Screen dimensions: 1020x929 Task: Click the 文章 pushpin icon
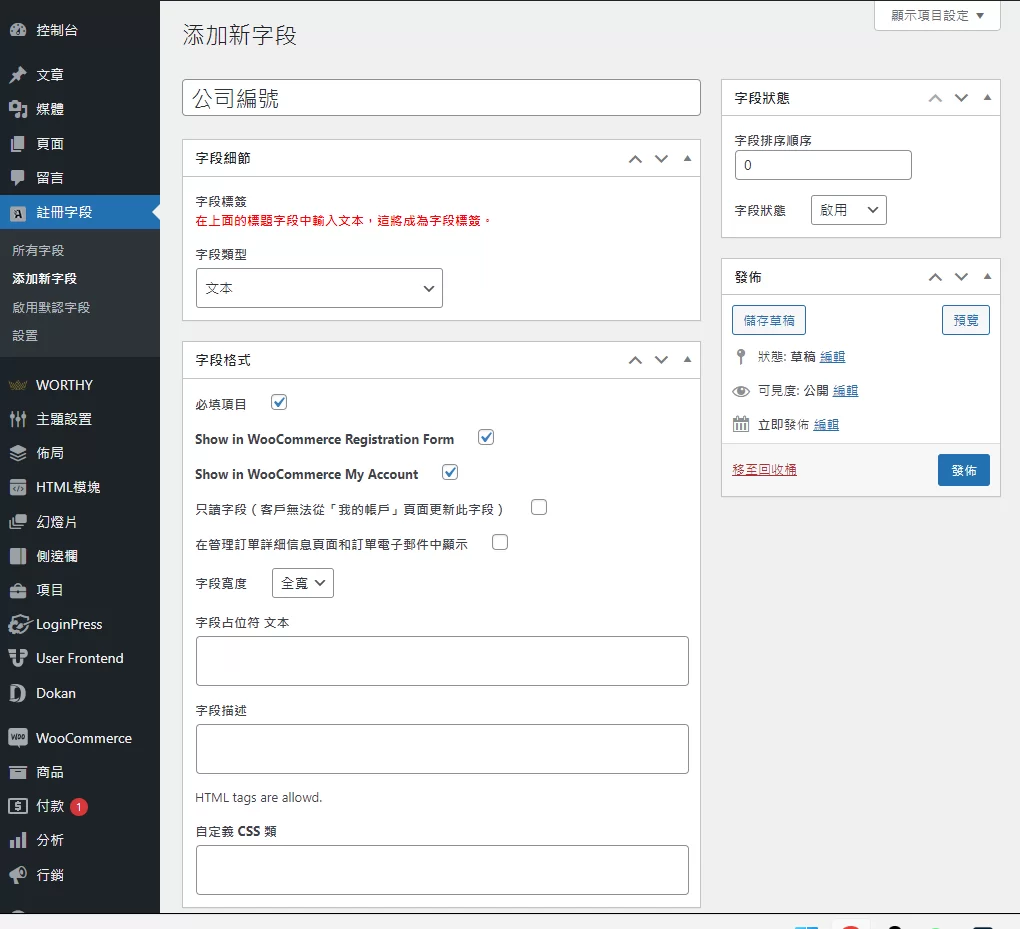pos(18,75)
